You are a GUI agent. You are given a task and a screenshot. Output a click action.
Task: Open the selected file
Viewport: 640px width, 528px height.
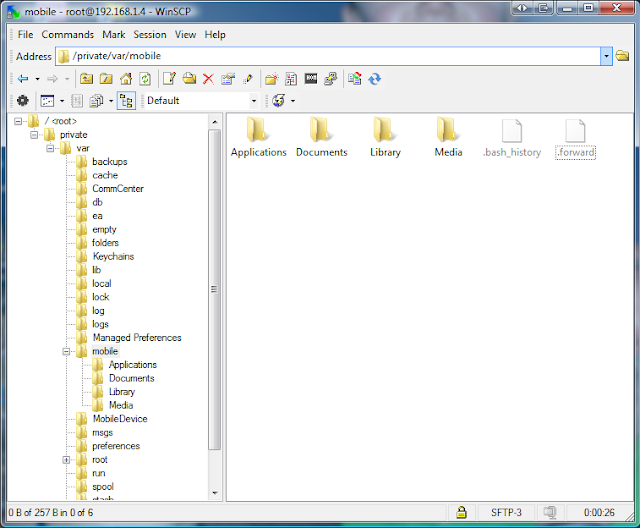(189, 79)
